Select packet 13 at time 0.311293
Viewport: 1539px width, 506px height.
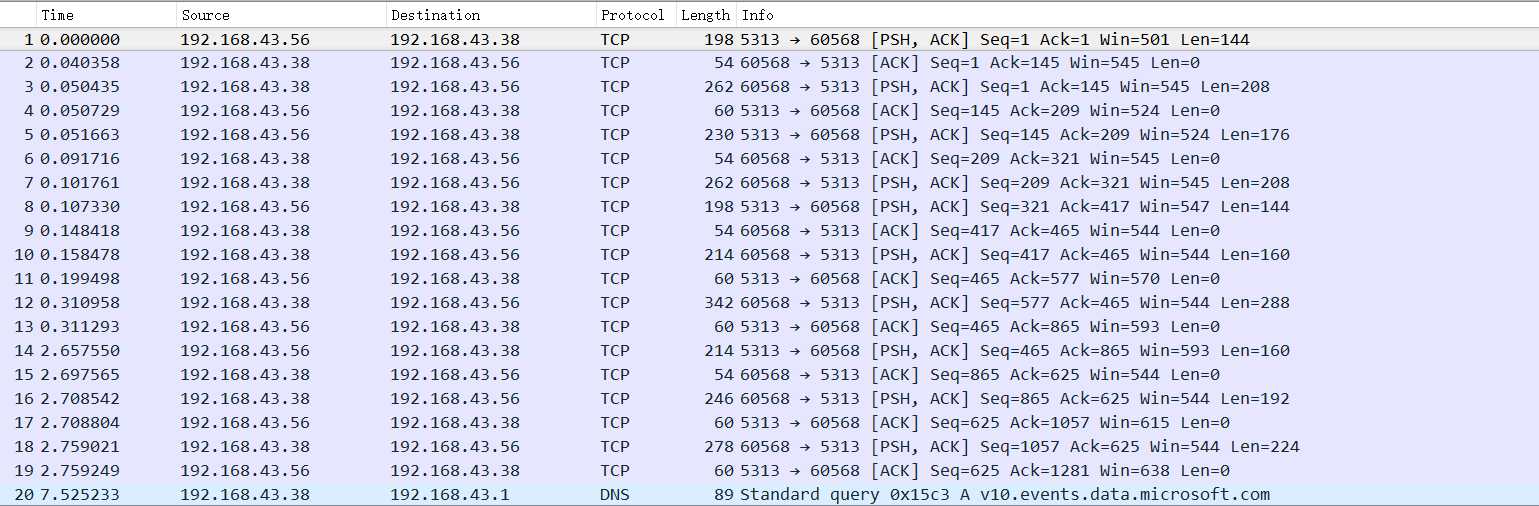[x=769, y=326]
